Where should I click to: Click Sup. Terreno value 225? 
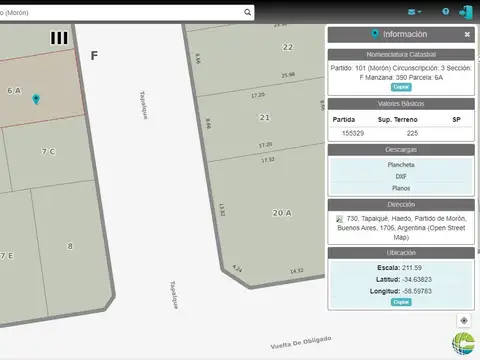coord(412,133)
